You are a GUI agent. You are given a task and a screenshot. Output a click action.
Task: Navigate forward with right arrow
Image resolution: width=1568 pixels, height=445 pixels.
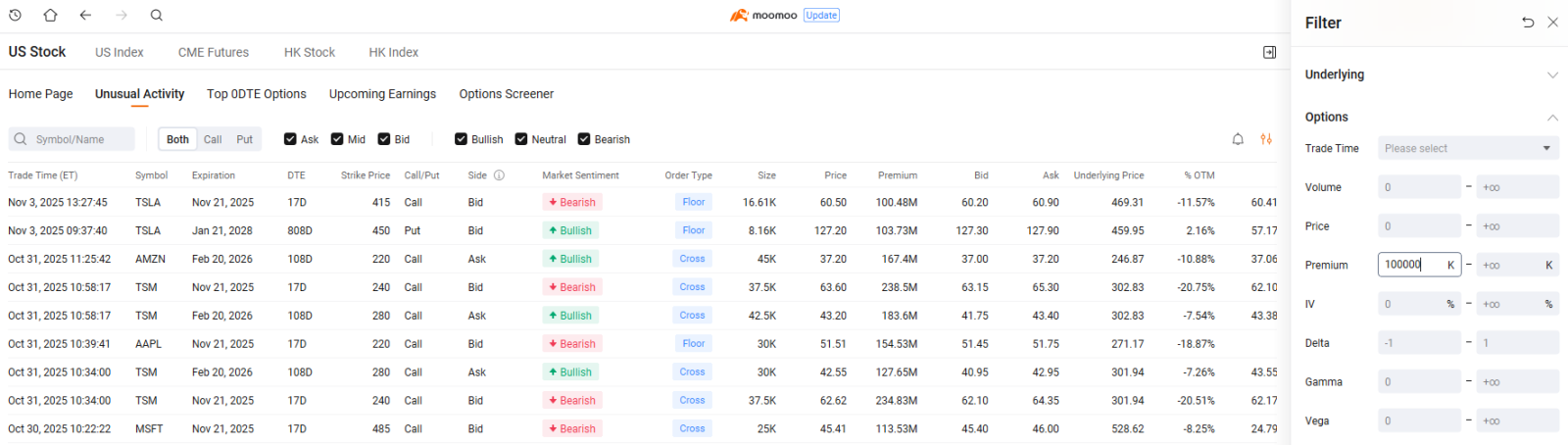[x=122, y=15]
